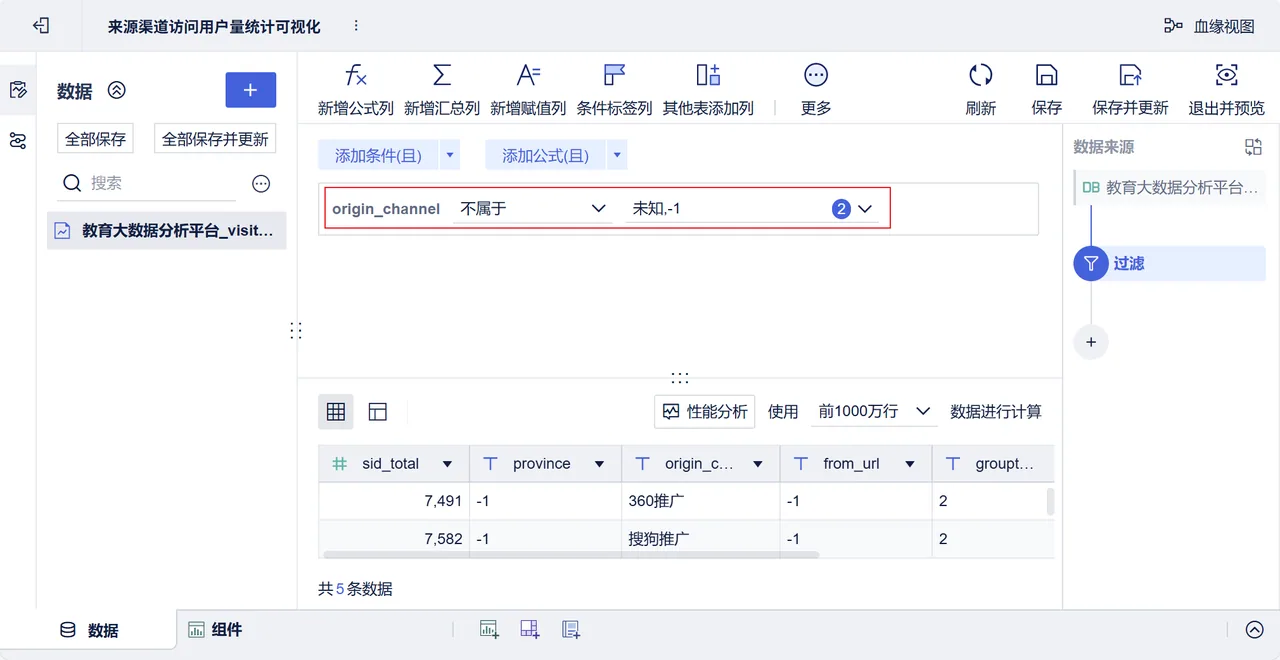Select the settings sliders sidebar icon
The width and height of the screenshot is (1280, 660).
point(18,140)
